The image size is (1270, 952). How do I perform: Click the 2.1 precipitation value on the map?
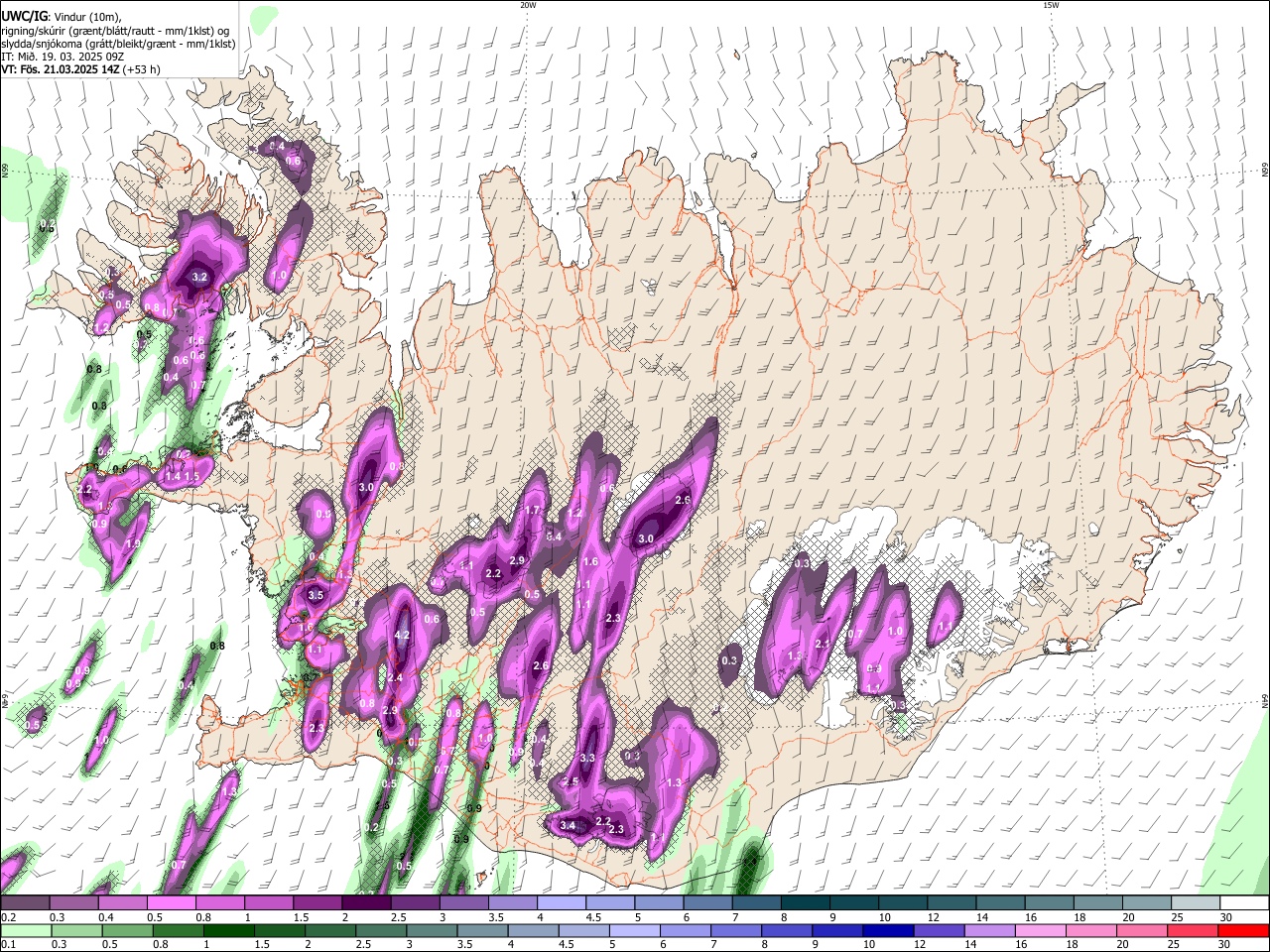pyautogui.click(x=822, y=644)
